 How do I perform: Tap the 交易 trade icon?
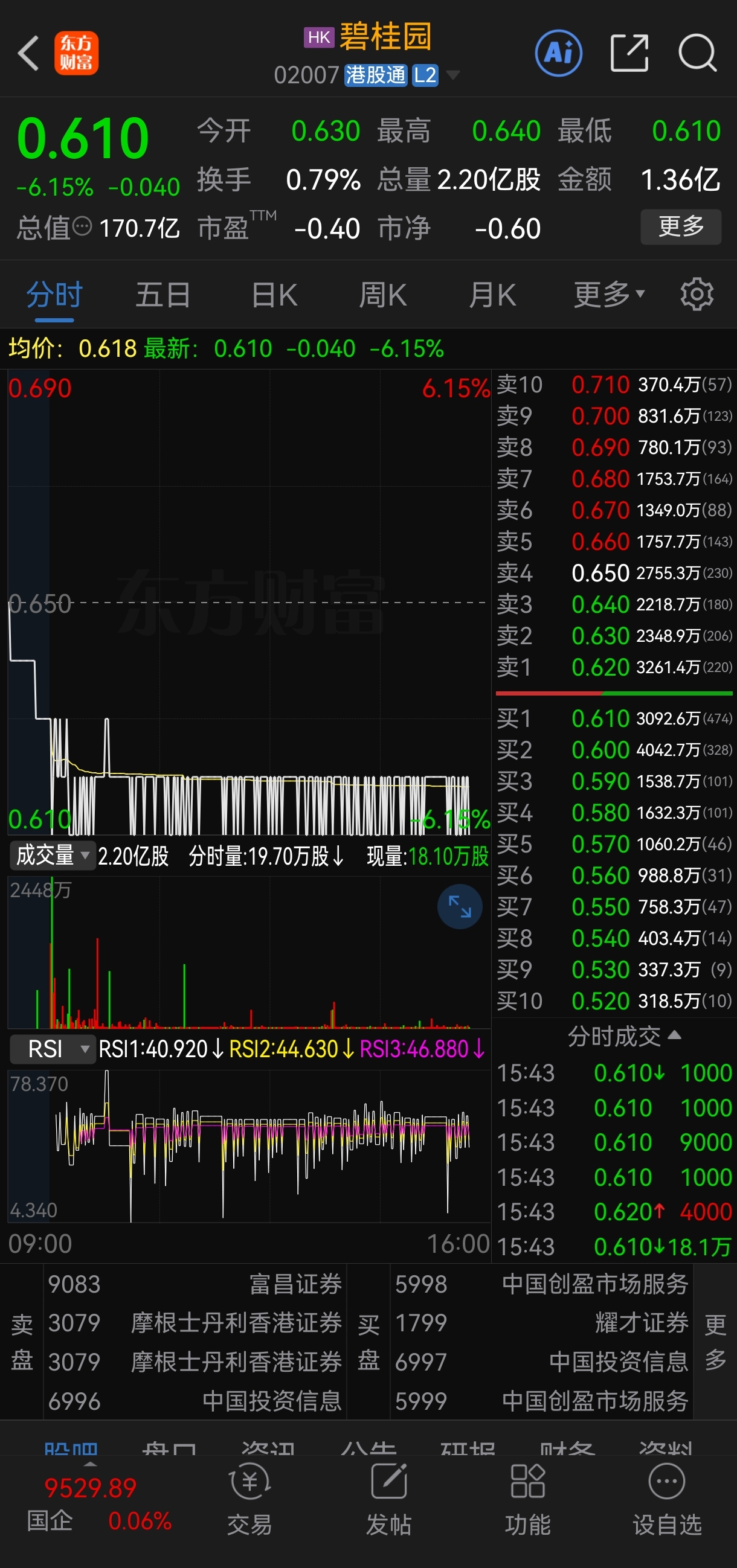coord(249,1500)
